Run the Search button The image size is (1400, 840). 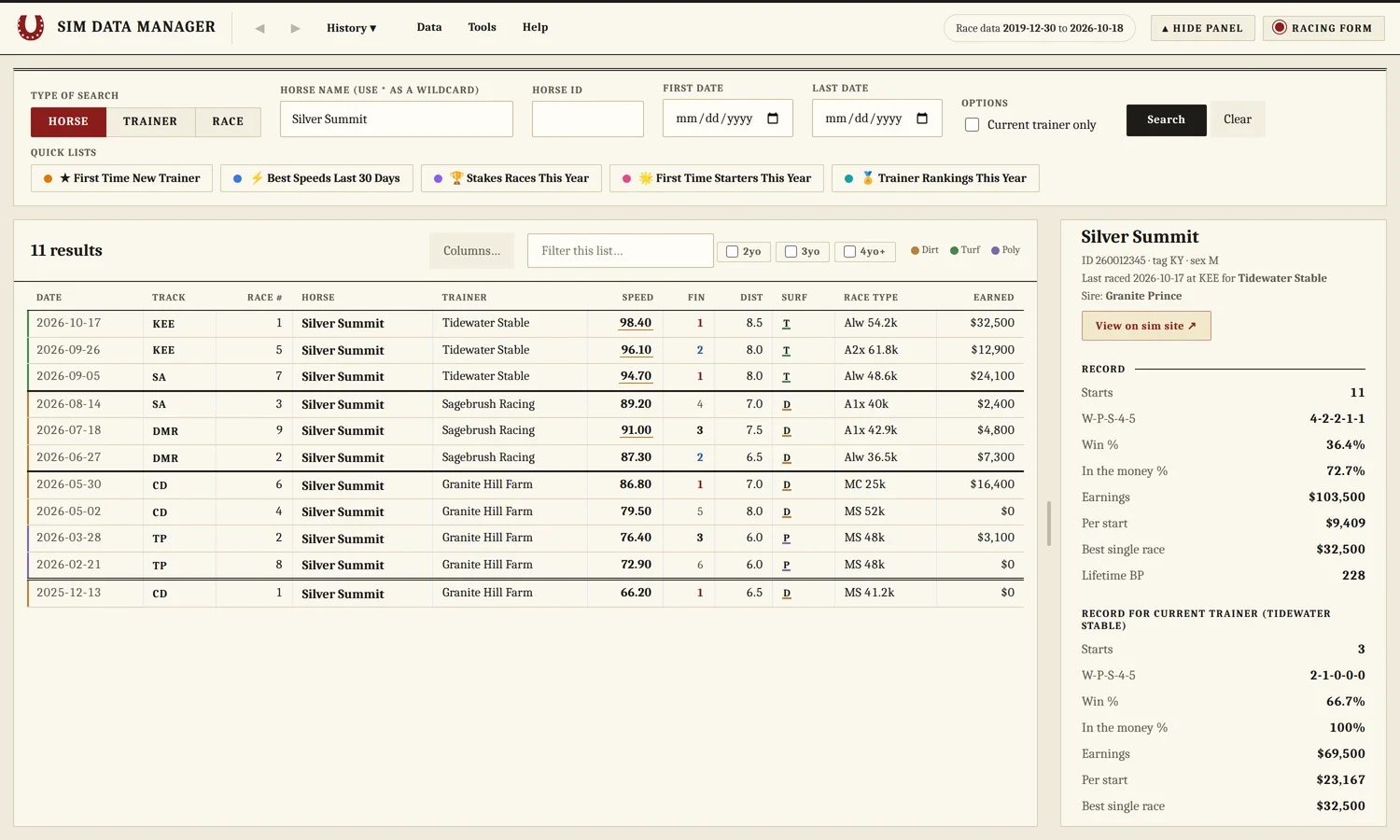click(x=1166, y=119)
